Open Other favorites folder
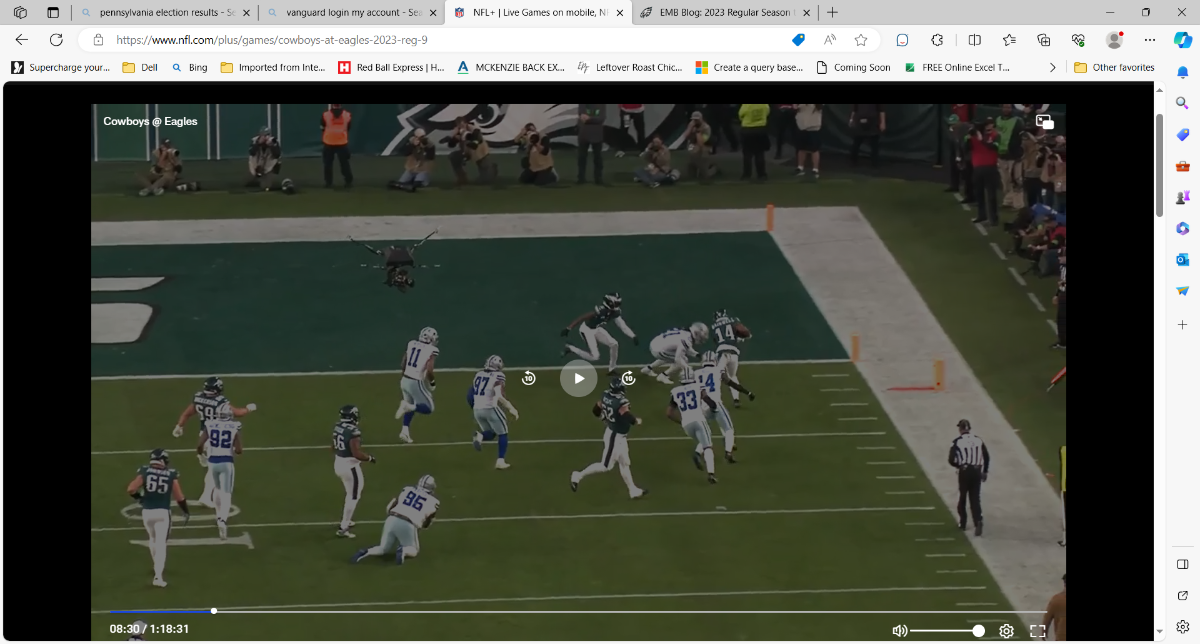Viewport: 1200px width, 644px height. (x=1114, y=67)
